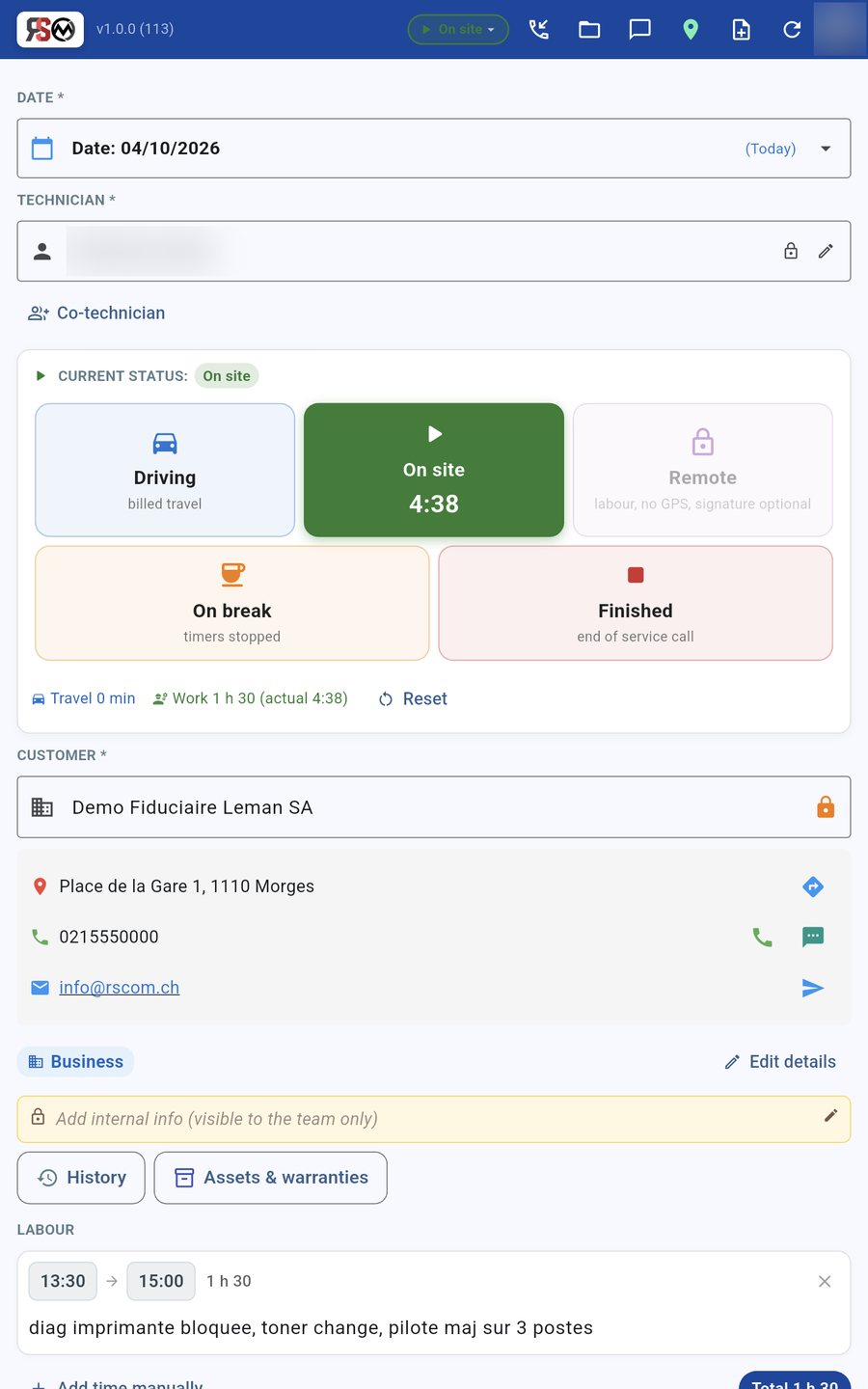Open the On site status dropdown in header
Image resolution: width=868 pixels, height=1389 pixels.
coord(458,30)
